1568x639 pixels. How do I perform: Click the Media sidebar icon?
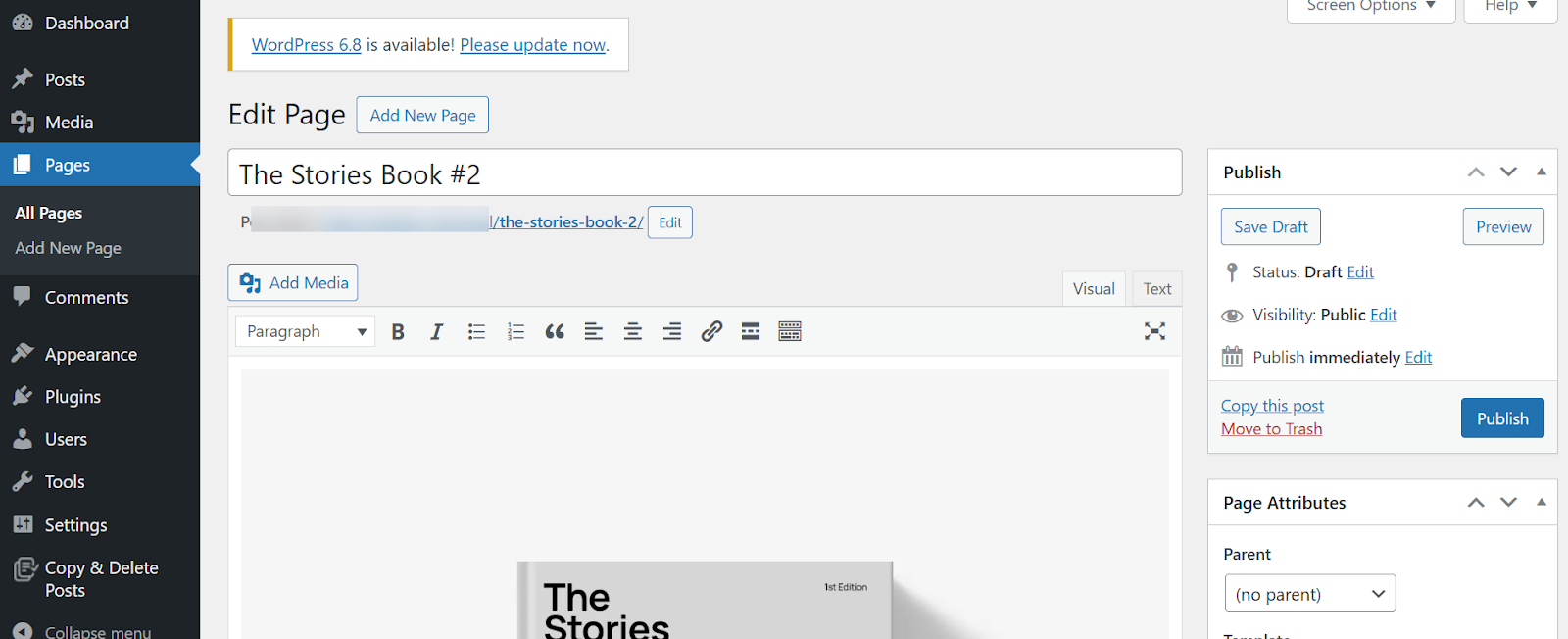pyautogui.click(x=23, y=122)
